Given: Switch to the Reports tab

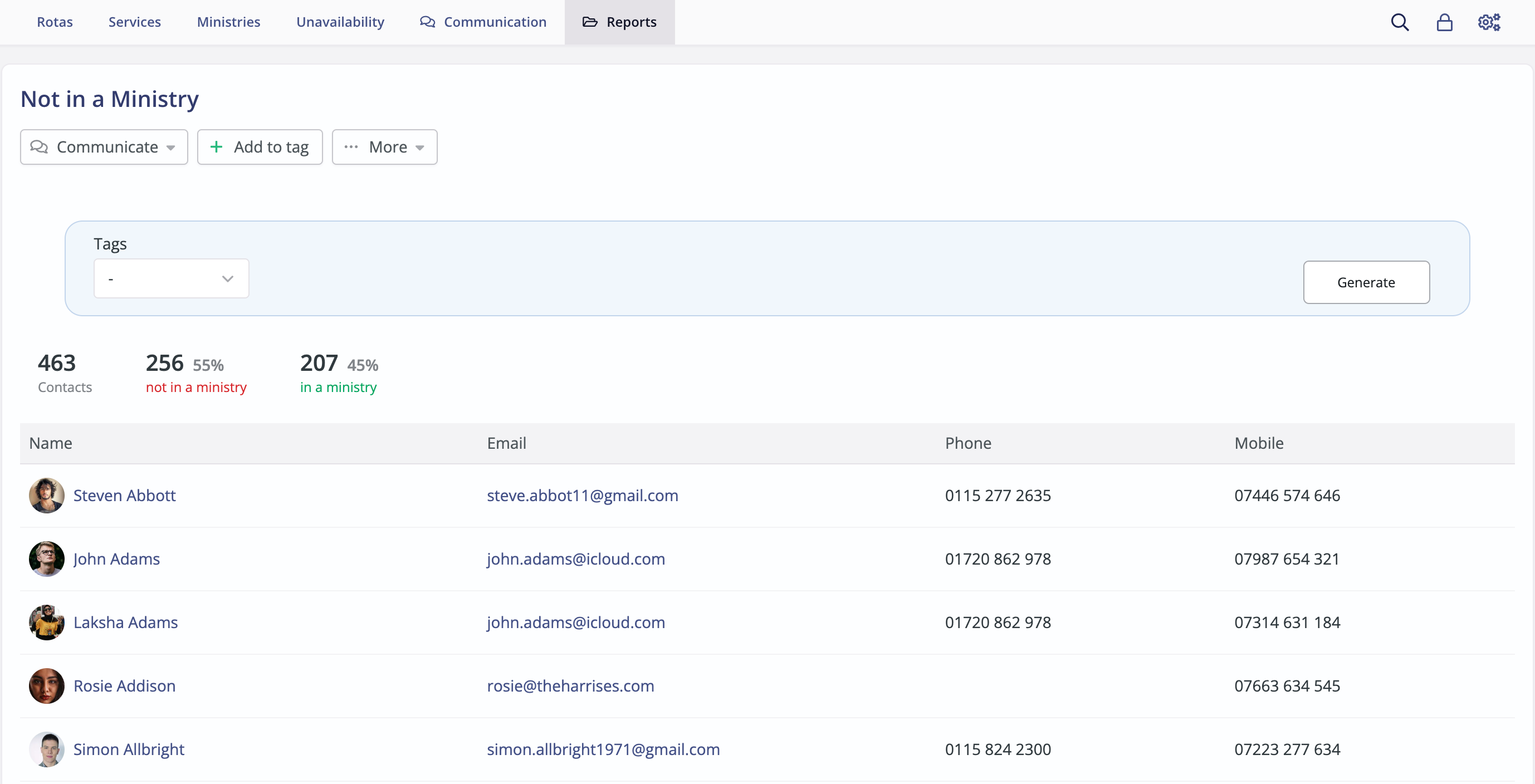Looking at the screenshot, I should (619, 22).
